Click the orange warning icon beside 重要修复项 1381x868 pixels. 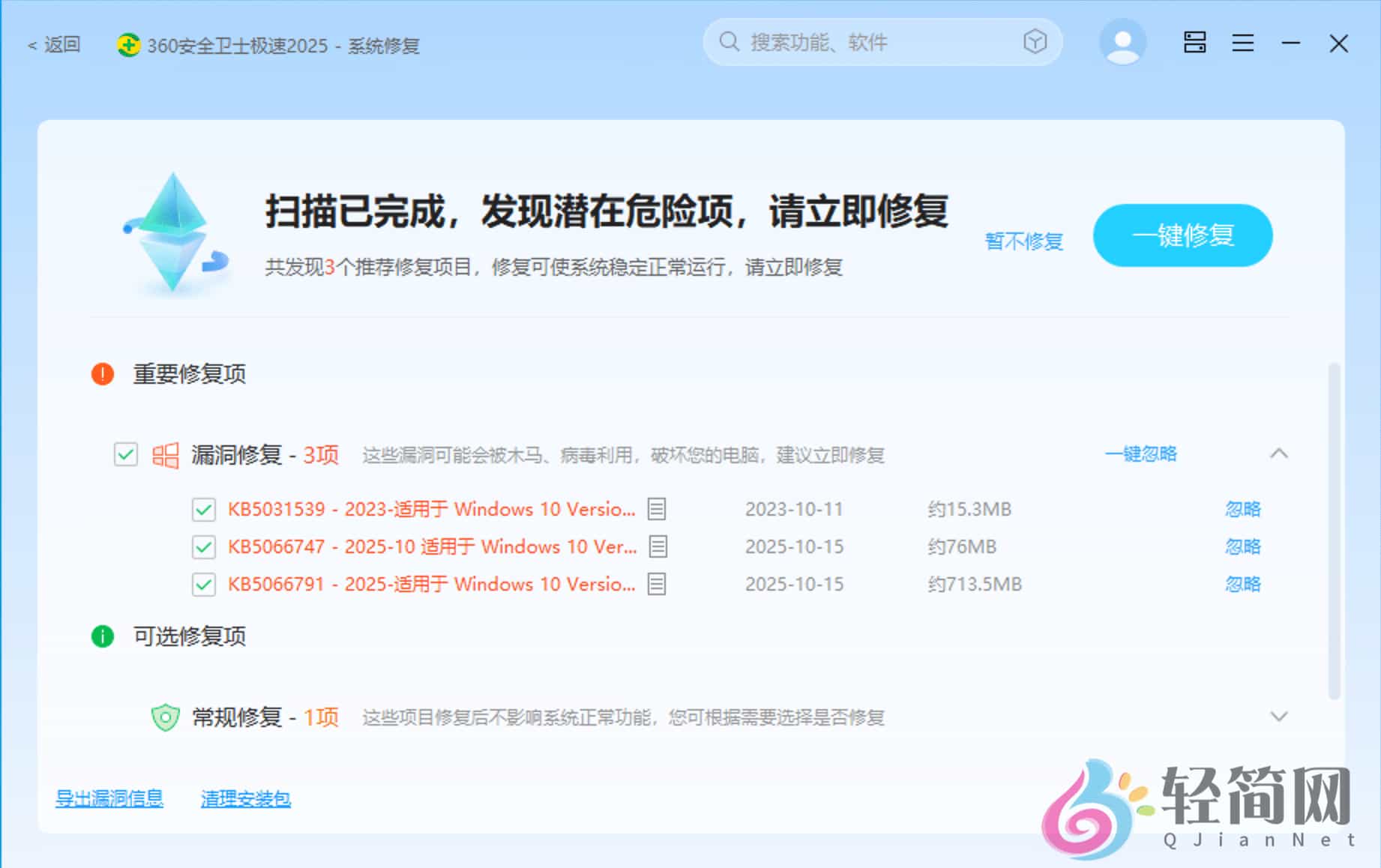tap(103, 373)
